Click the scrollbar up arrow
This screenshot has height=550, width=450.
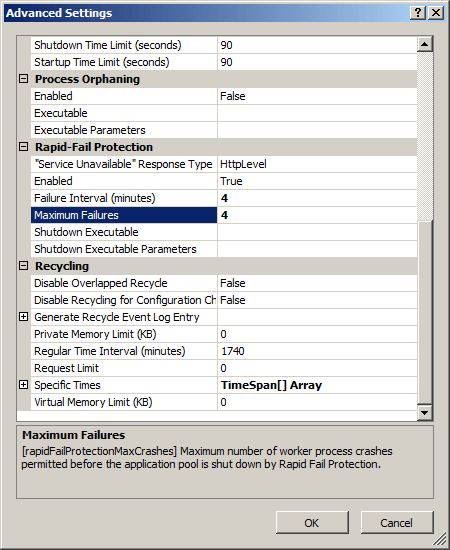pyautogui.click(x=425, y=44)
